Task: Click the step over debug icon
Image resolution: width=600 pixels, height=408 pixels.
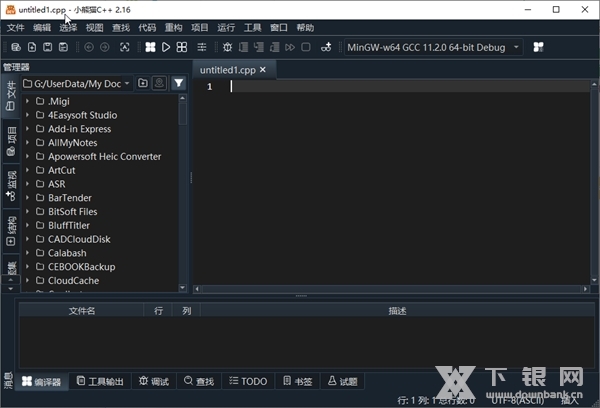Action: click(243, 47)
